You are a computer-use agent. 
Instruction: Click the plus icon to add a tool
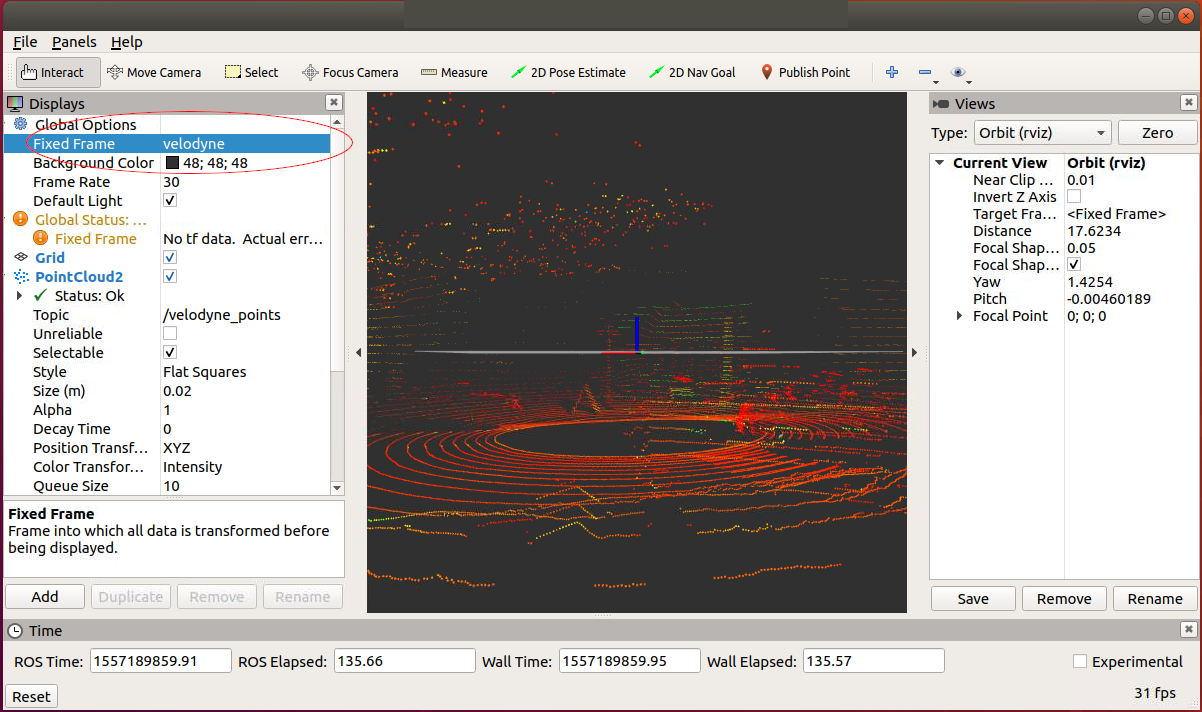click(x=891, y=71)
